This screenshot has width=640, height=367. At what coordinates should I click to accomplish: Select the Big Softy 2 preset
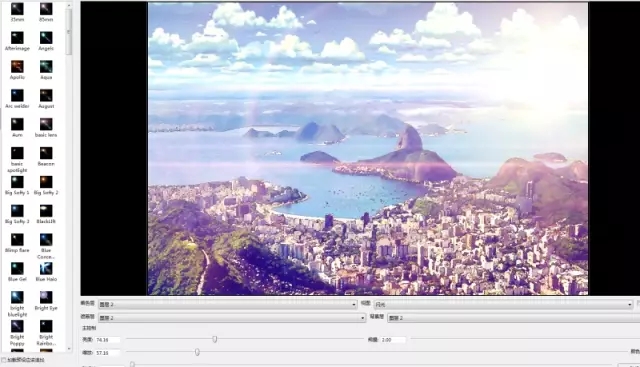point(46,185)
